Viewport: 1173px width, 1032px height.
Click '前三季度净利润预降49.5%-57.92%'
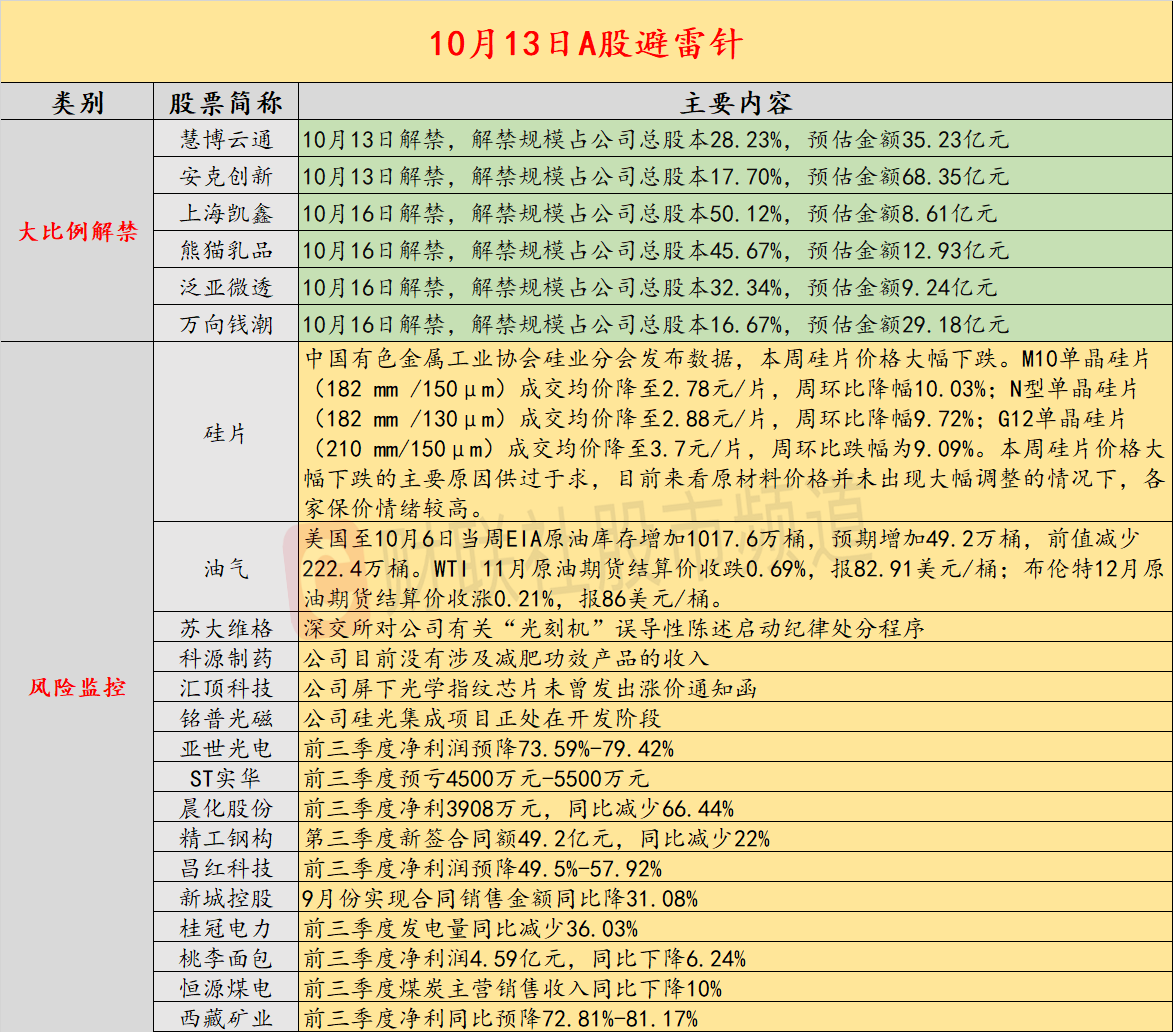(x=483, y=867)
